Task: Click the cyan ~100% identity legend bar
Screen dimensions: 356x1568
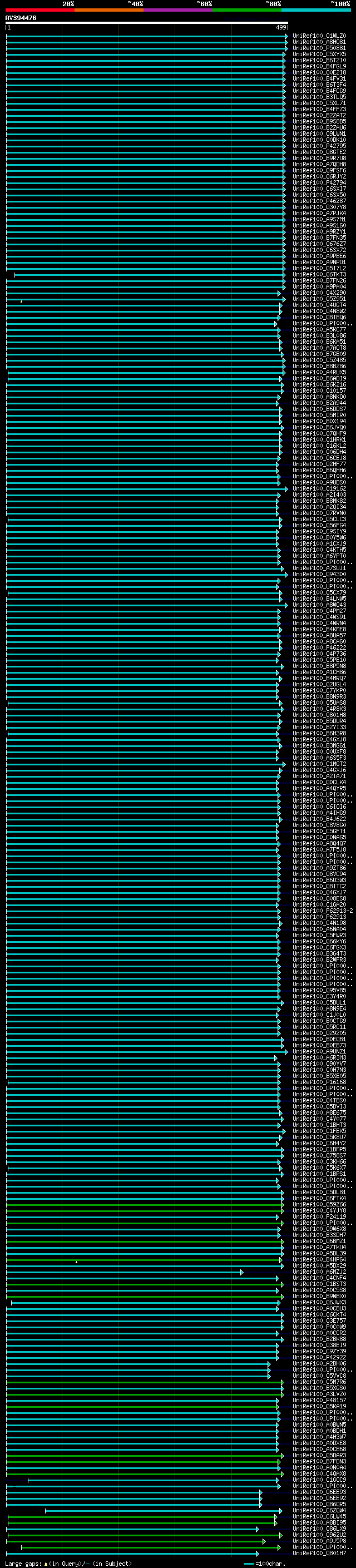Action: pos(316,10)
